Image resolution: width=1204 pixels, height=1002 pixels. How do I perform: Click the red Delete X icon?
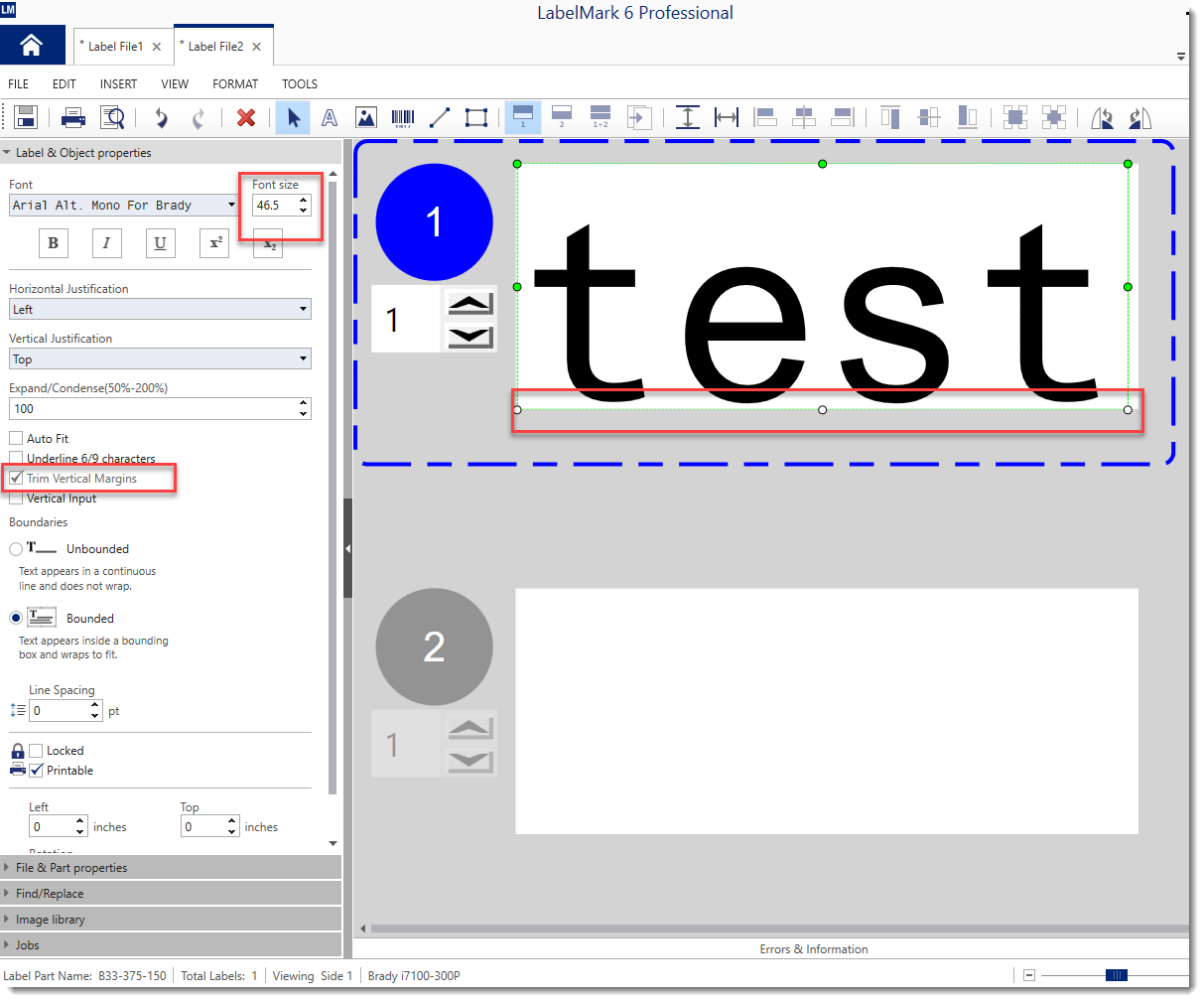pyautogui.click(x=246, y=118)
